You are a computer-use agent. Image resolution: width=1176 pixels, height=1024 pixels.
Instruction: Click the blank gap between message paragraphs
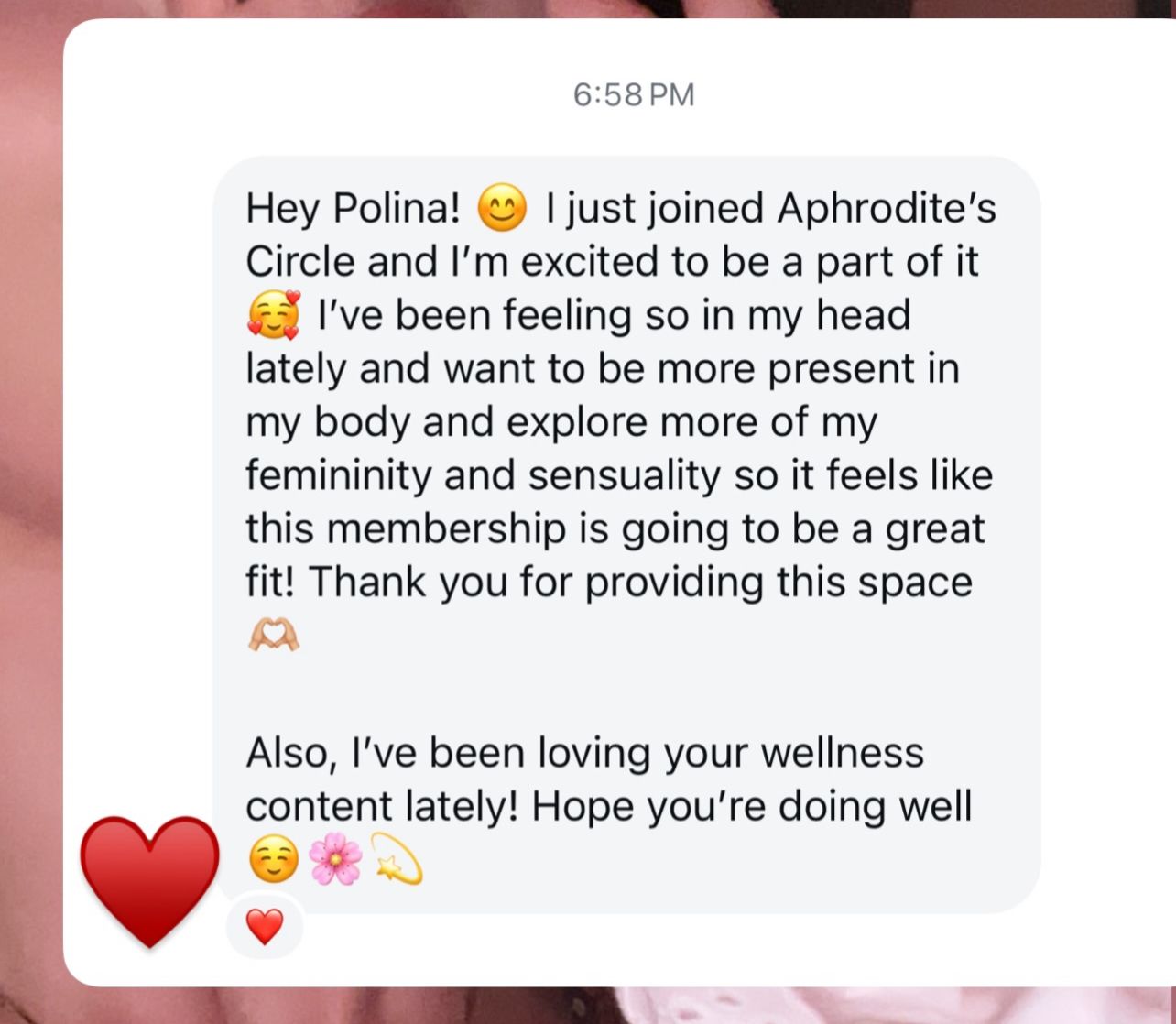tap(626, 693)
